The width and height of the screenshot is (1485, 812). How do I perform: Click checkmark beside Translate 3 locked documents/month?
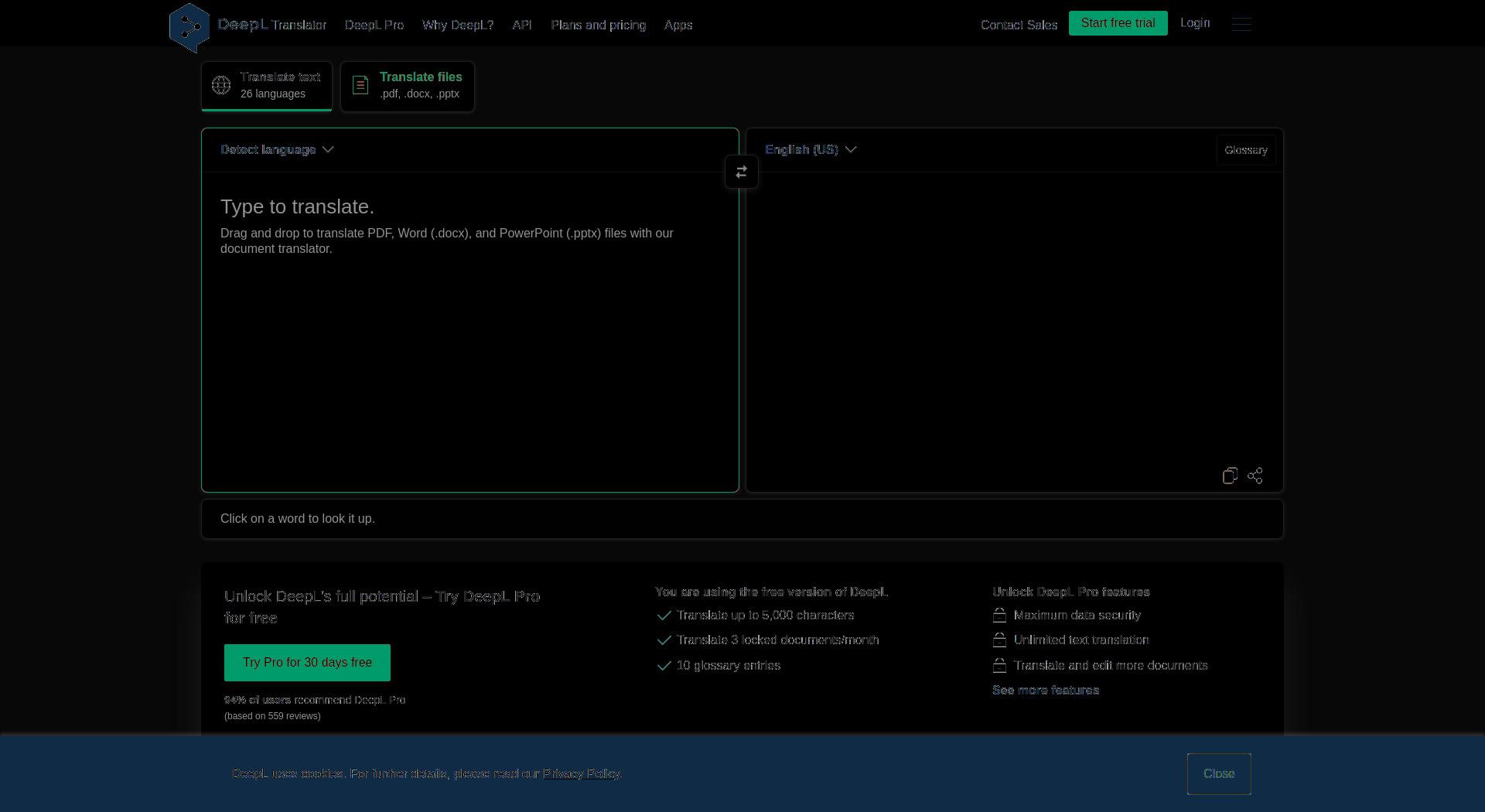[664, 640]
